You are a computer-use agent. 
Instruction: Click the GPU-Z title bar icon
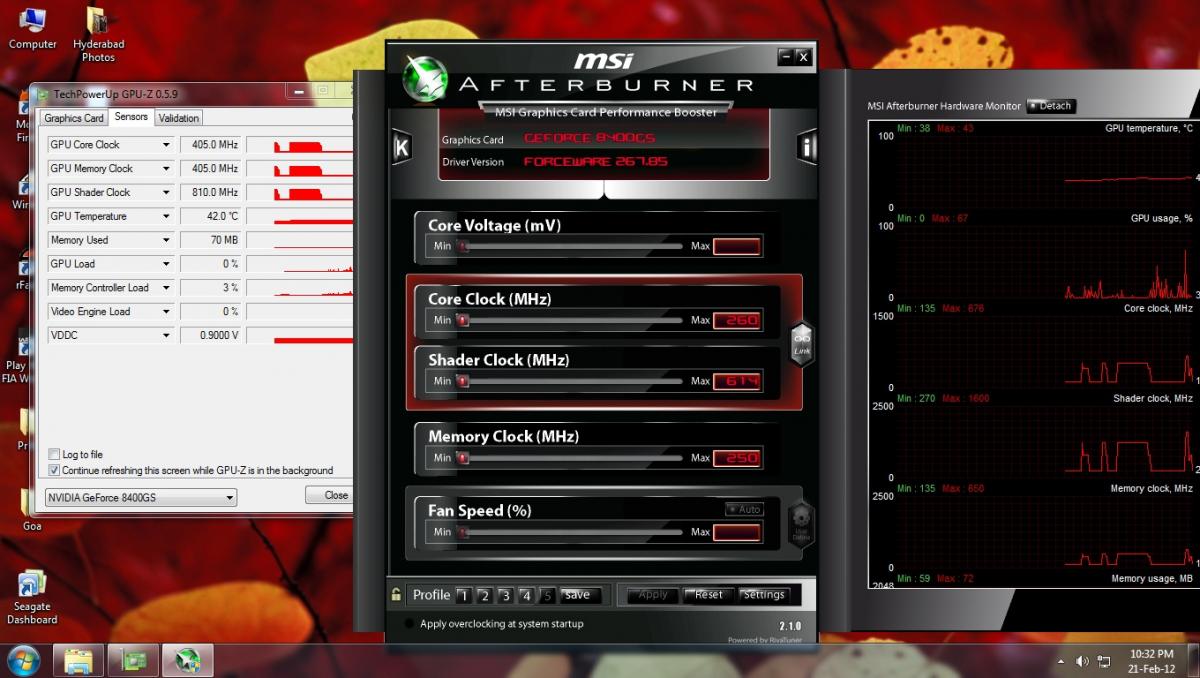pyautogui.click(x=43, y=94)
